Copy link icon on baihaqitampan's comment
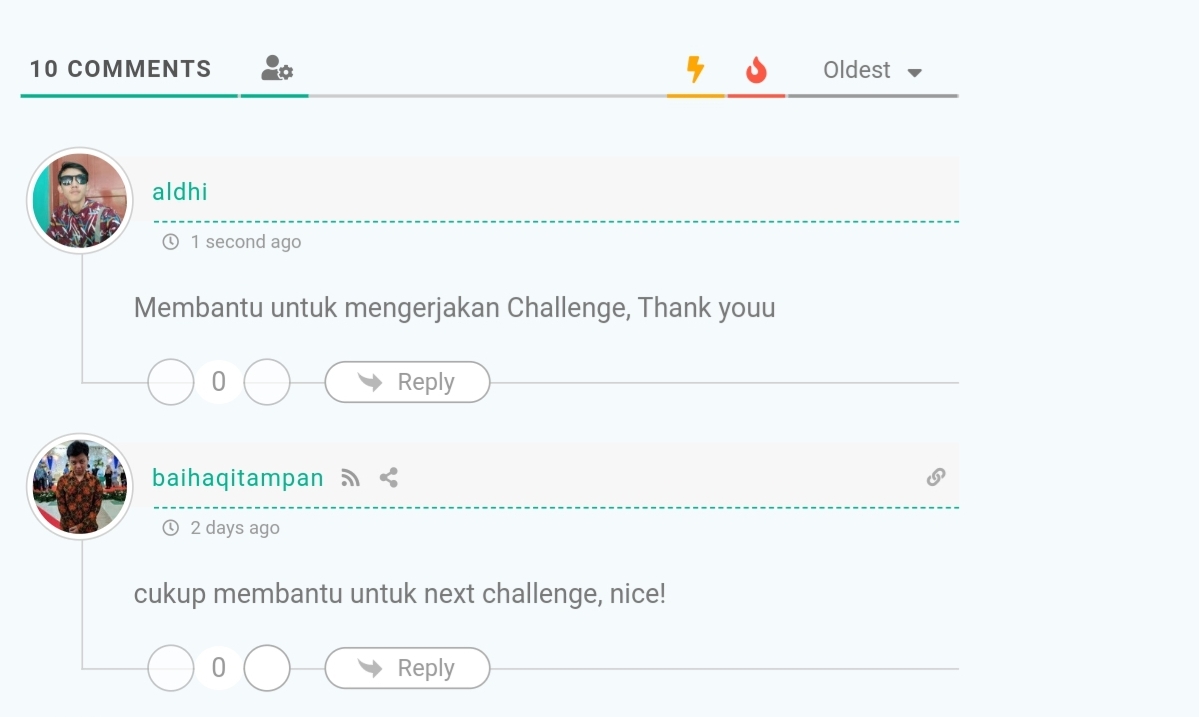This screenshot has height=717, width=1199. click(x=936, y=477)
